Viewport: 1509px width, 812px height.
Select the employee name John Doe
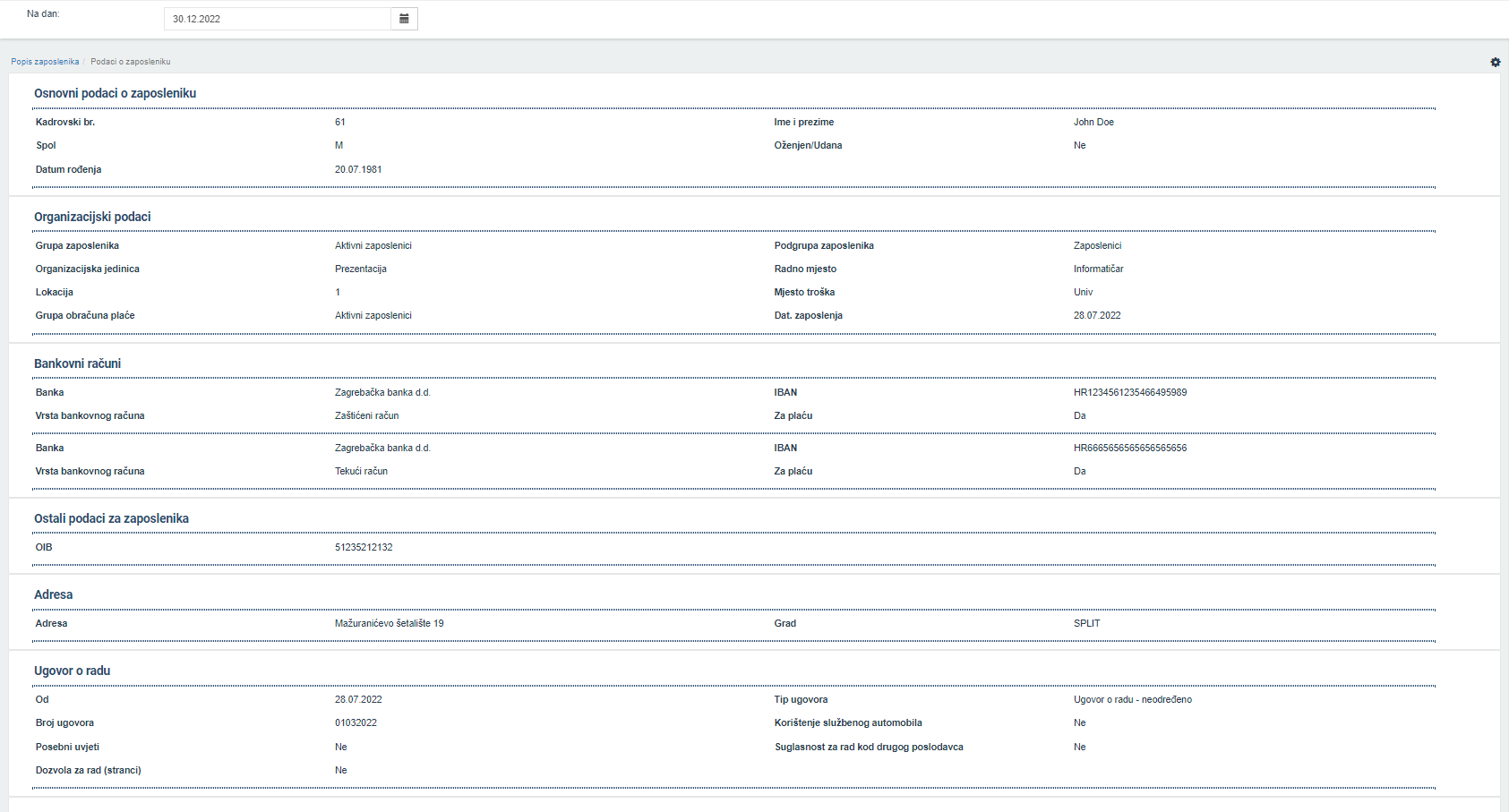1093,122
